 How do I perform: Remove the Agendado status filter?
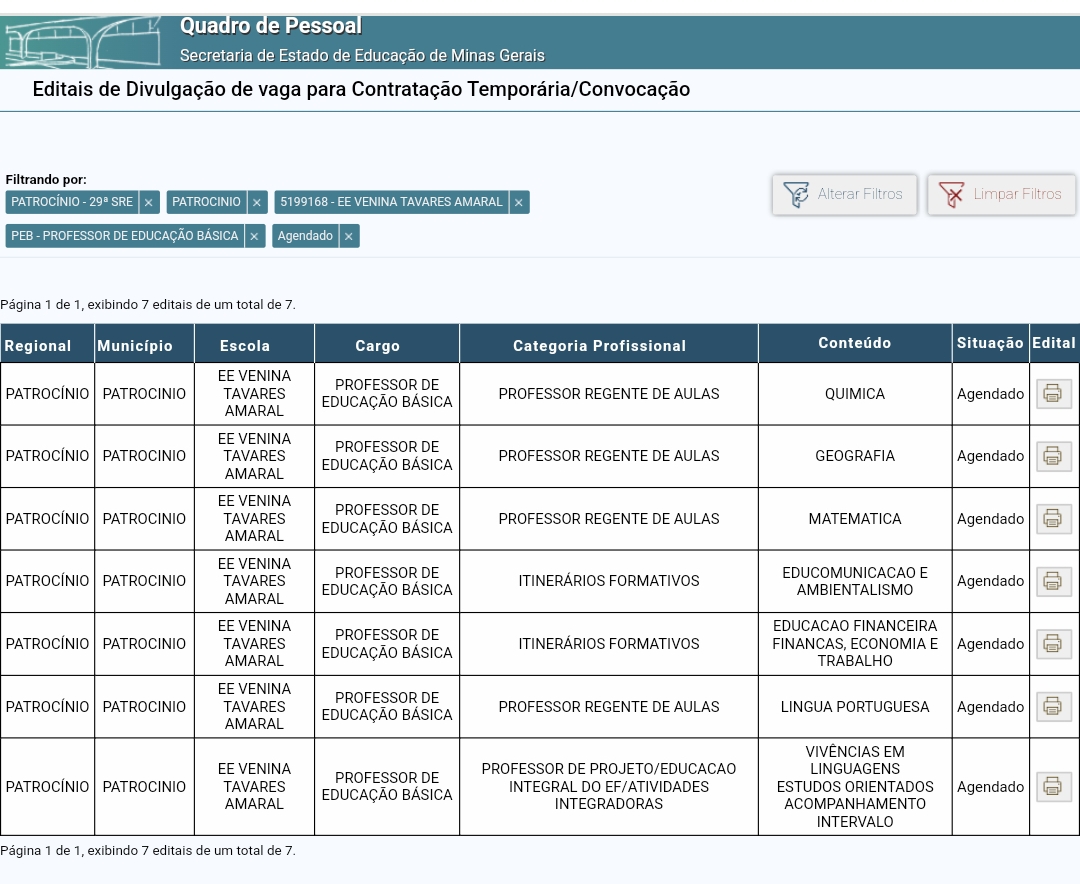348,237
